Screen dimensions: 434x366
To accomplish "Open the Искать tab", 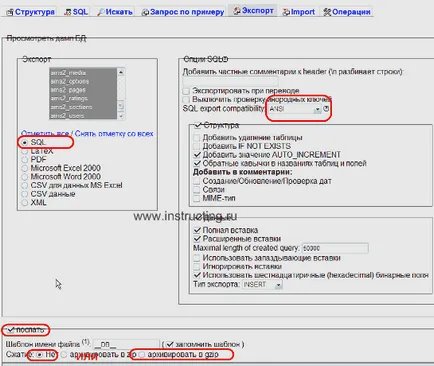I will 115,12.
